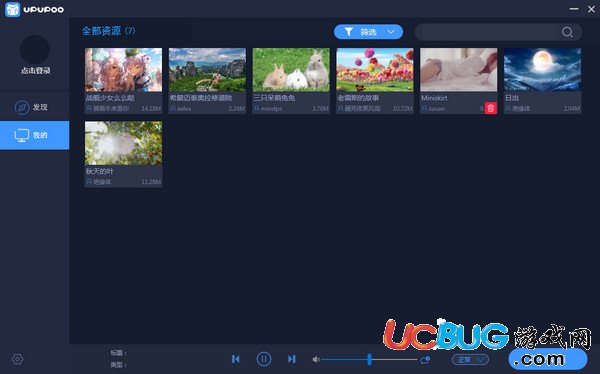Toggle the loop playback mode icon
Screen dimensions: 600x374
tap(425, 359)
